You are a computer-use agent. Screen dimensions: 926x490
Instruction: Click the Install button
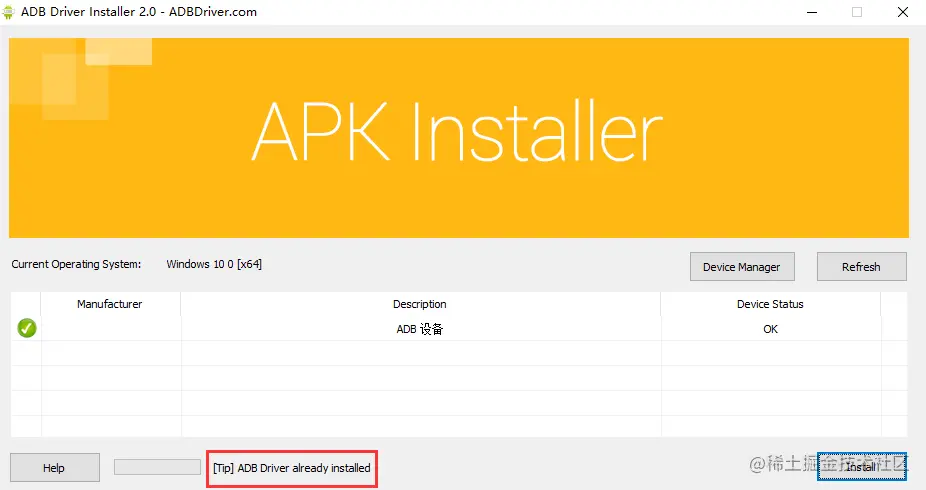click(x=862, y=467)
